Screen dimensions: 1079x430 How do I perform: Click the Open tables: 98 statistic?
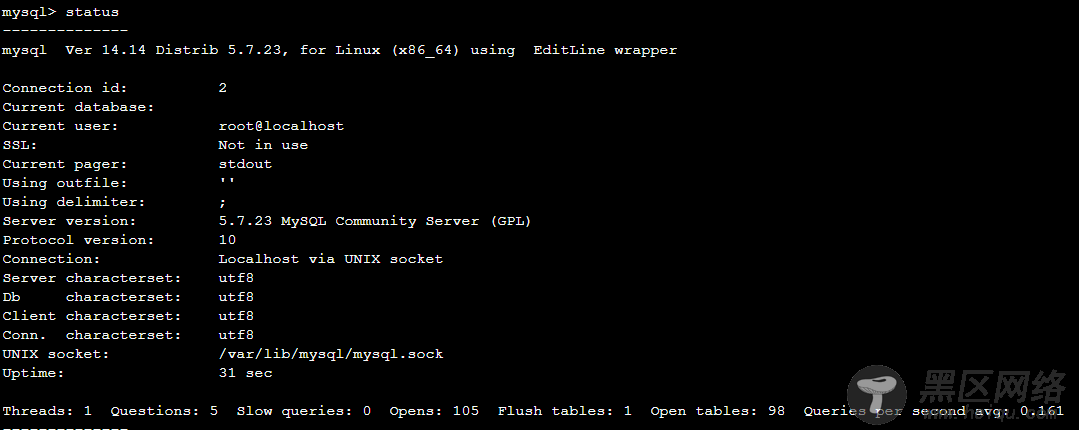click(x=718, y=411)
